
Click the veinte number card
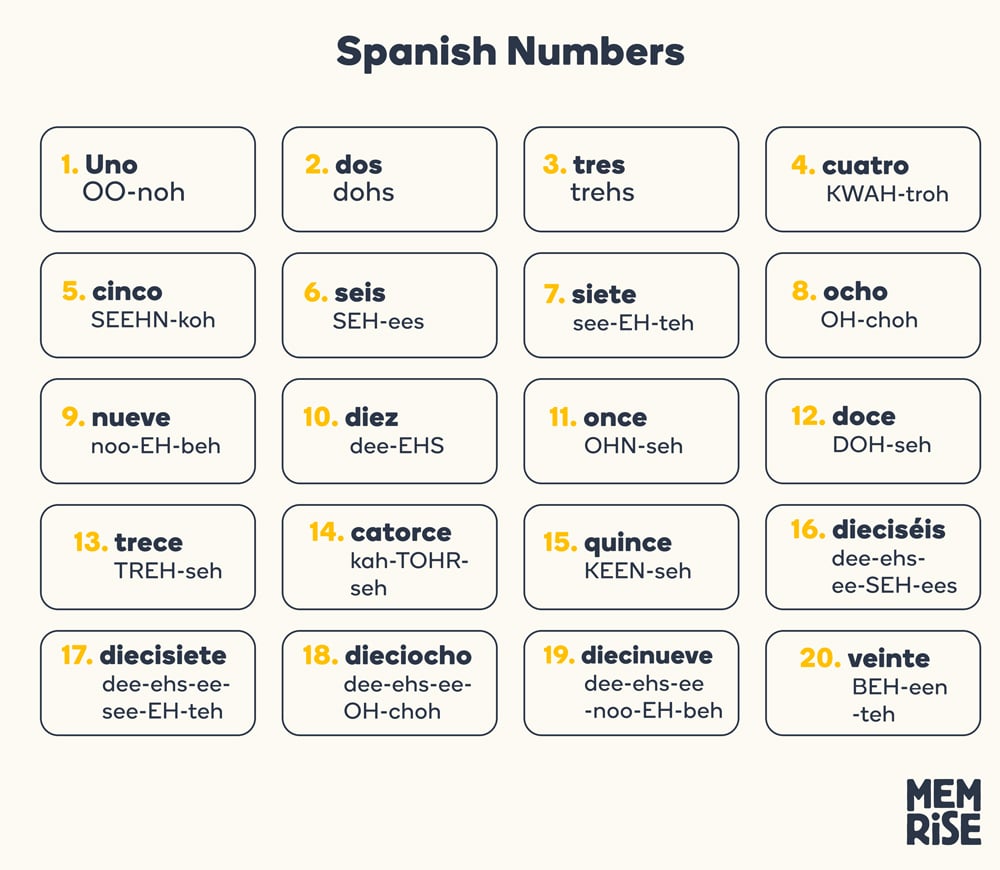(x=873, y=683)
